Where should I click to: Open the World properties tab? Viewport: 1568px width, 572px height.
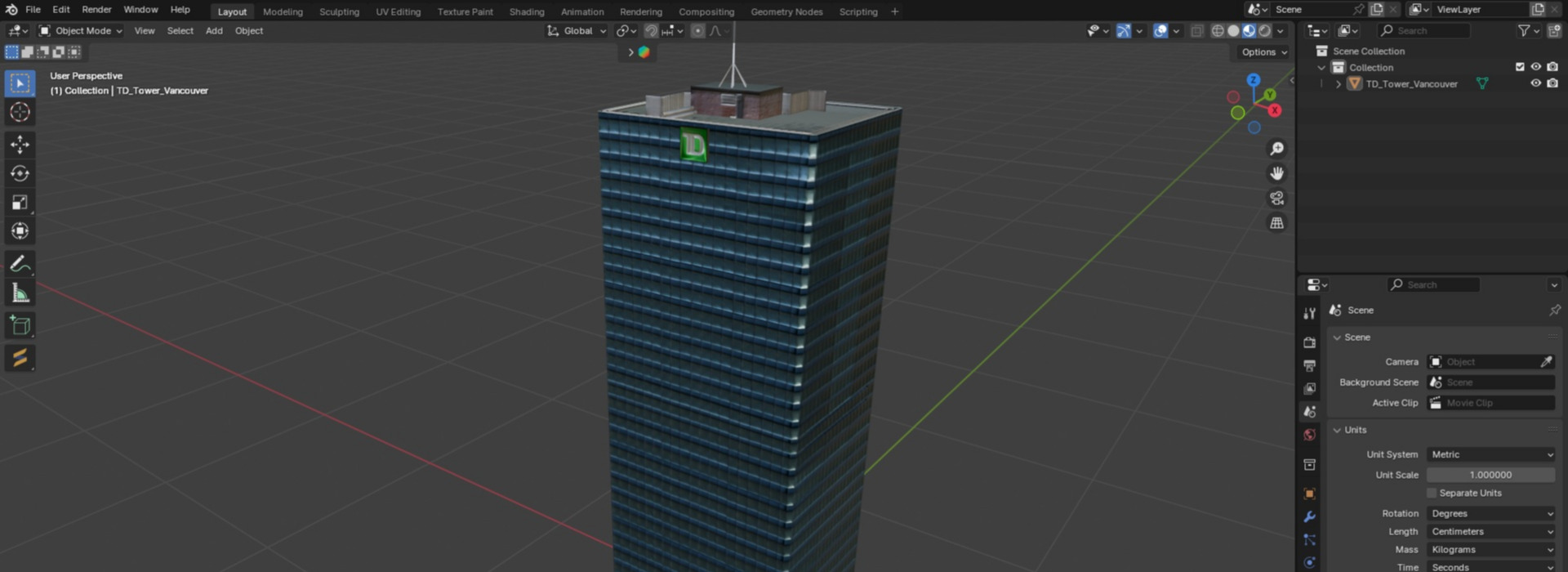point(1310,435)
